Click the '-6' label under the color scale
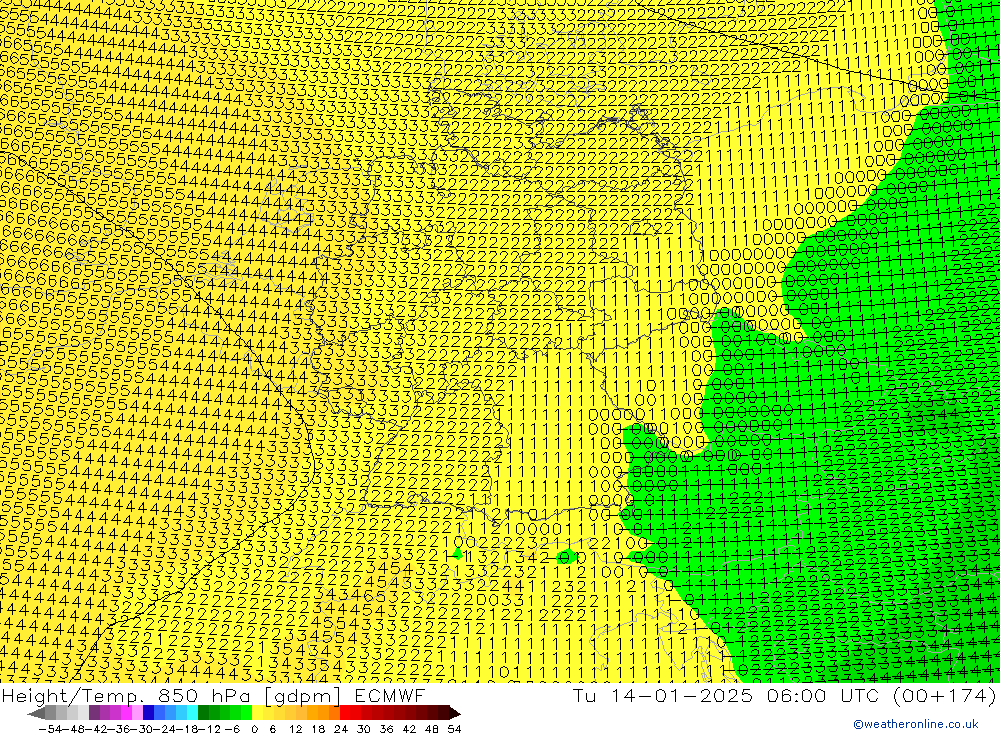1000x733 pixels. click(232, 729)
